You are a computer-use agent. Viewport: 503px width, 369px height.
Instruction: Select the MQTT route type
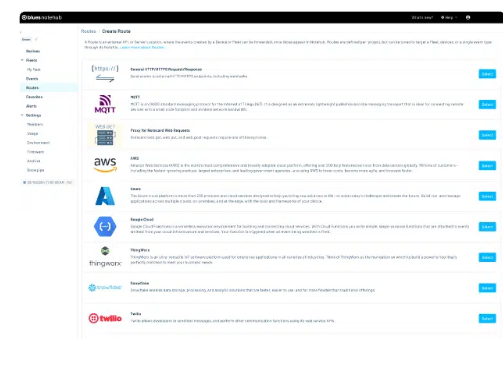click(487, 105)
